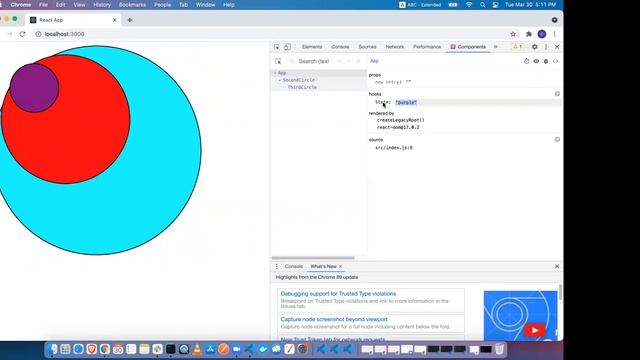Select ThirdCircle in the component tree
The width and height of the screenshot is (640, 360).
click(302, 87)
